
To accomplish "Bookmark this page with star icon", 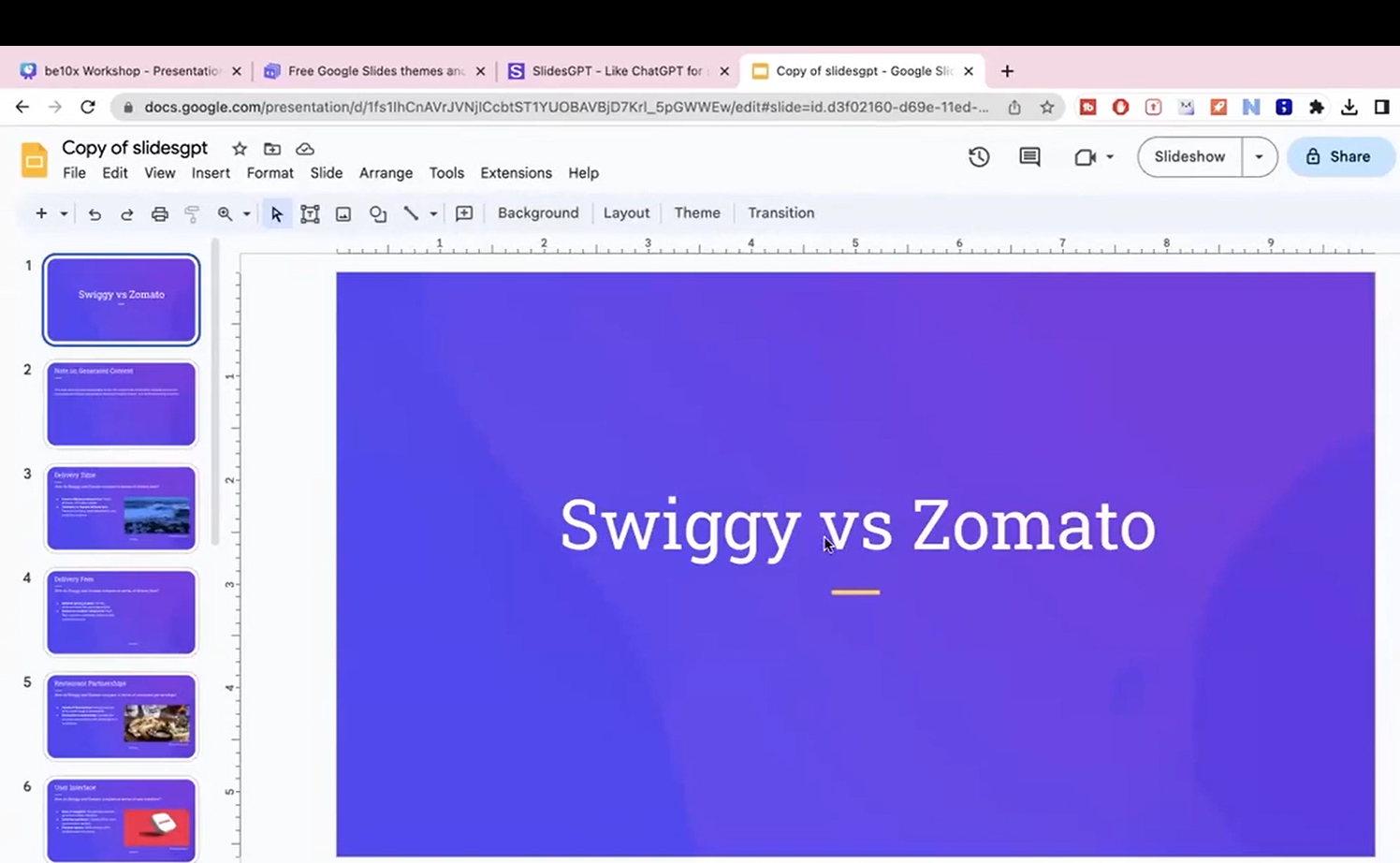I will click(x=1047, y=108).
